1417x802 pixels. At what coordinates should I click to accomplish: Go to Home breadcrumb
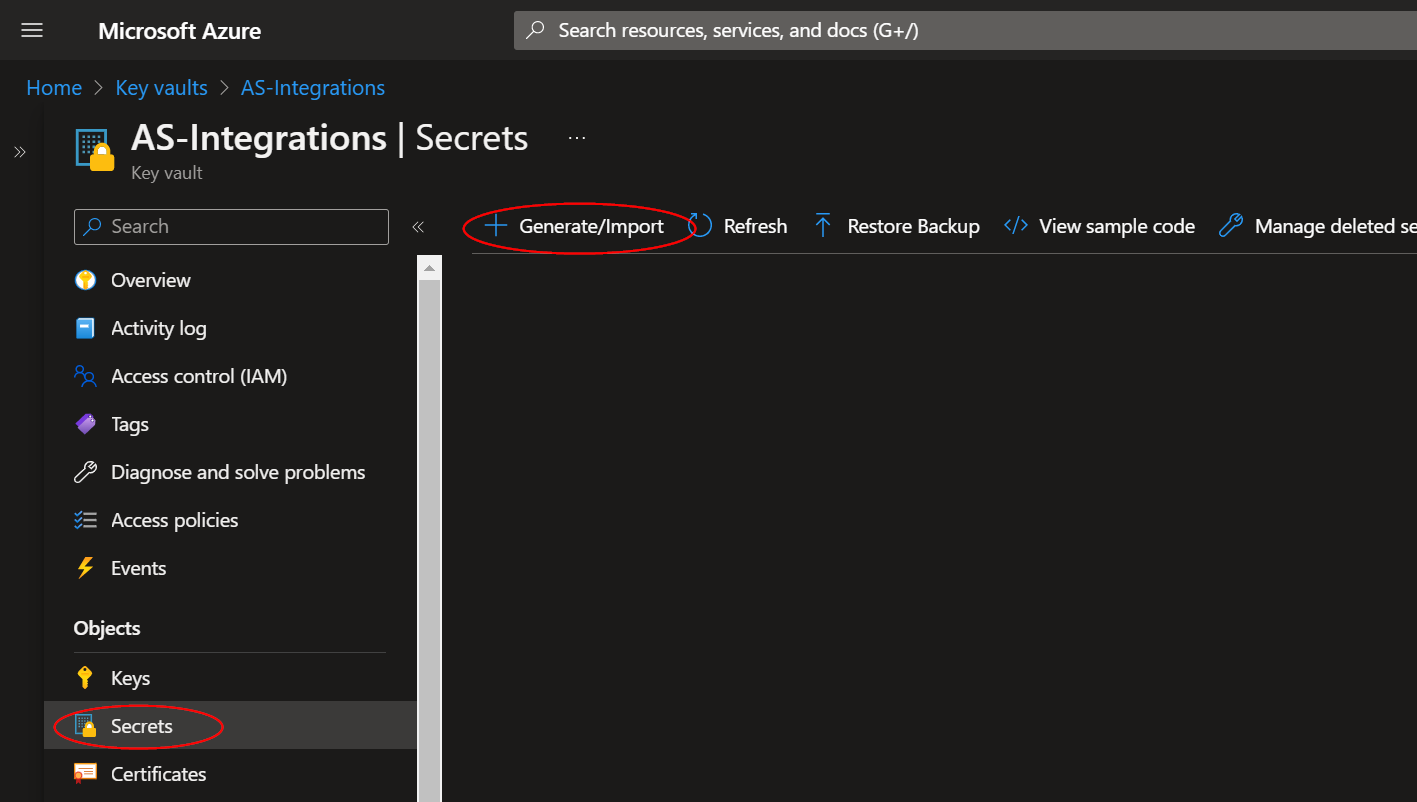click(x=54, y=88)
